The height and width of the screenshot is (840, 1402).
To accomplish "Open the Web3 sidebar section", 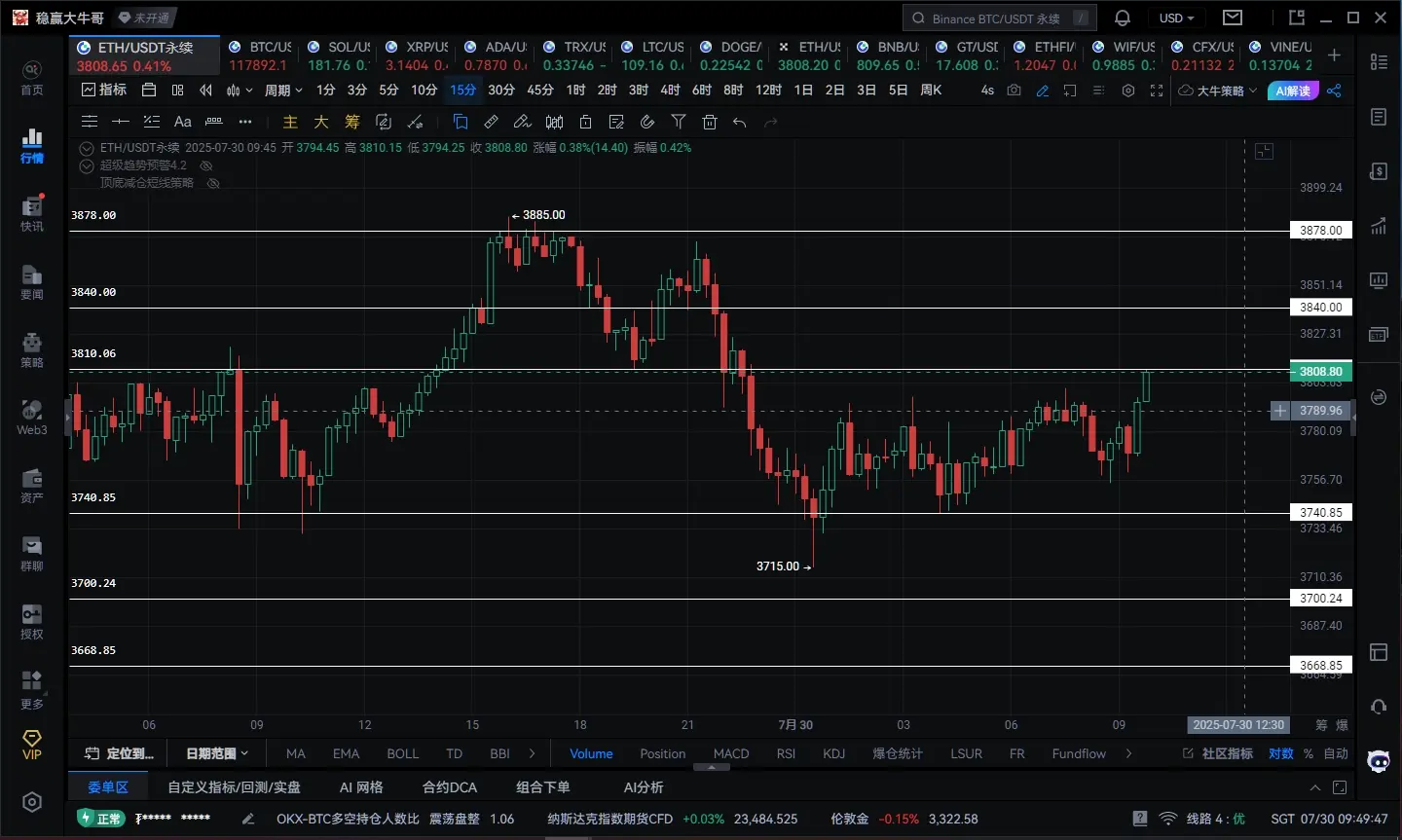I will click(x=32, y=418).
